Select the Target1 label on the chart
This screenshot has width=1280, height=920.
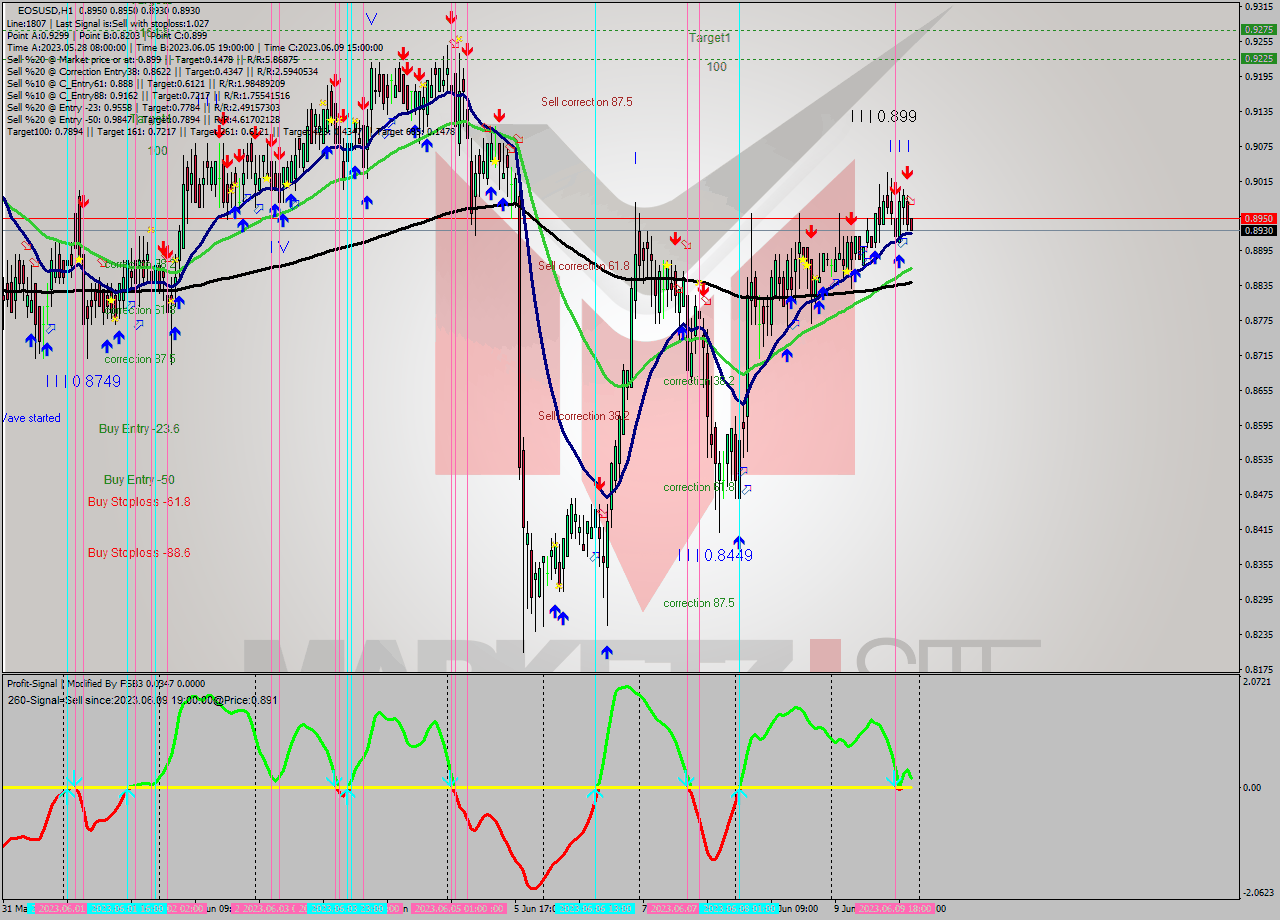click(710, 37)
